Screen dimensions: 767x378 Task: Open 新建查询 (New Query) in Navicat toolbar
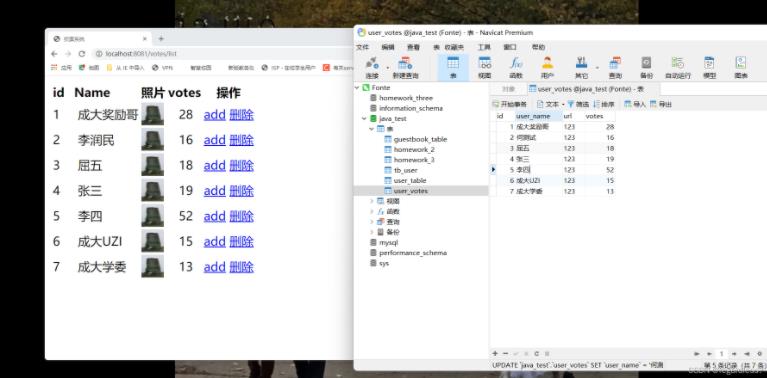[405, 67]
